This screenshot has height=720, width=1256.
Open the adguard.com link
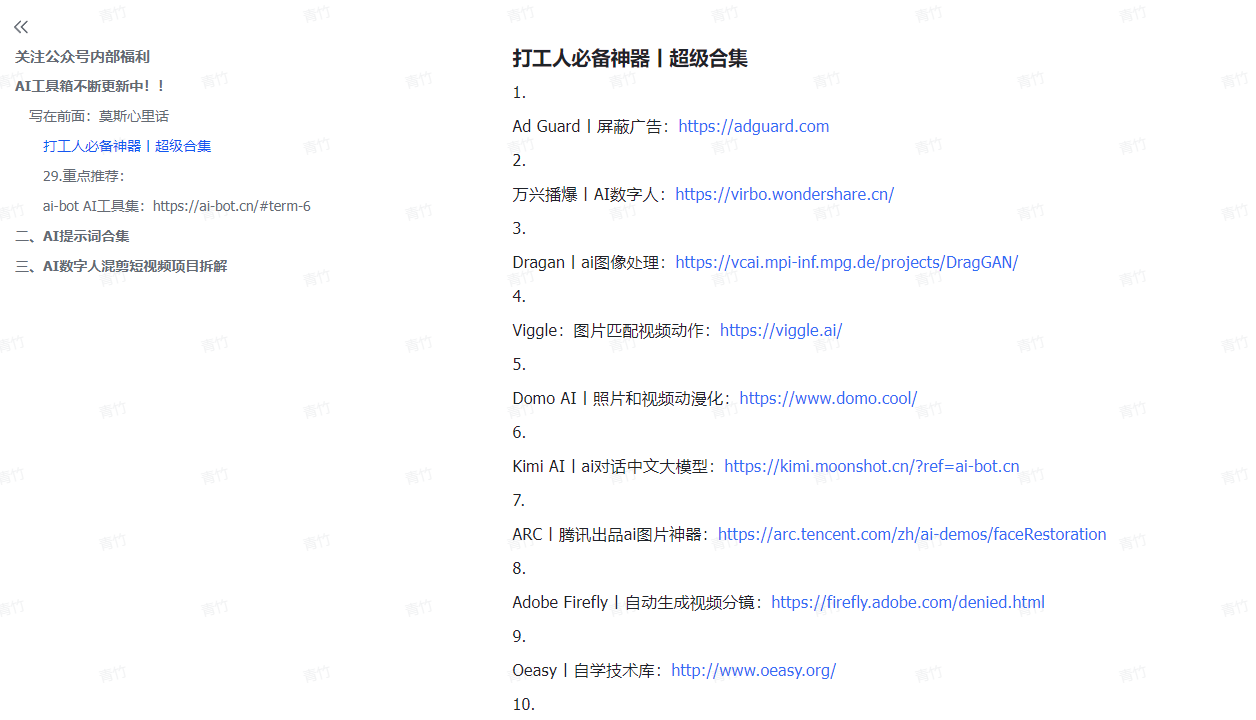coord(754,126)
